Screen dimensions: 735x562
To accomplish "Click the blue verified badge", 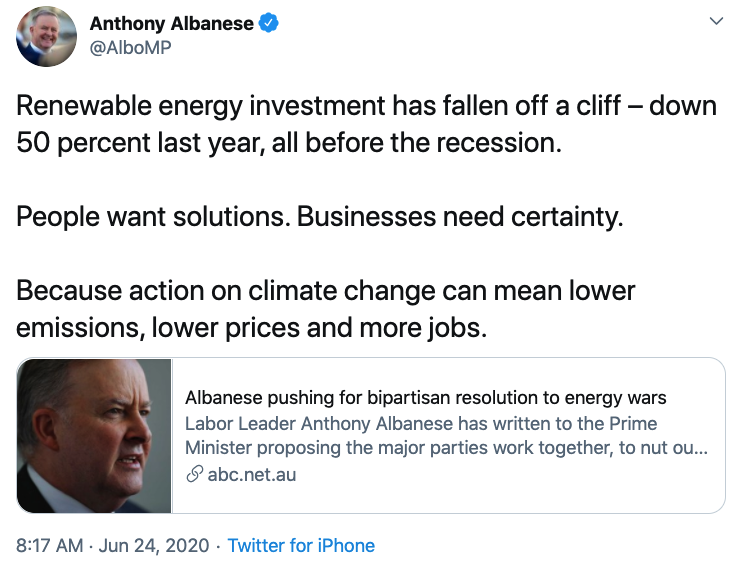I will click(269, 23).
